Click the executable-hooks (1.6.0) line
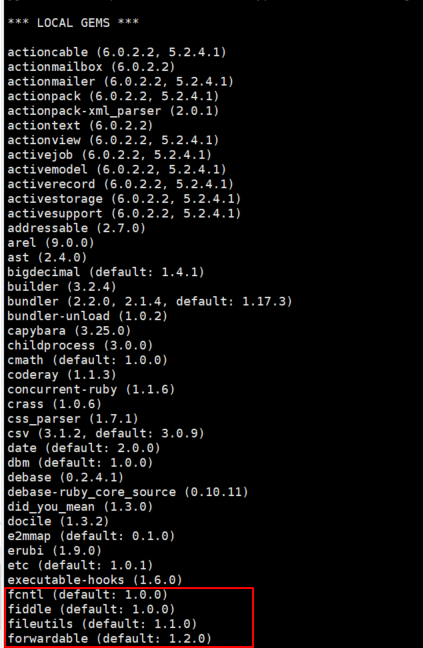 tap(95, 580)
